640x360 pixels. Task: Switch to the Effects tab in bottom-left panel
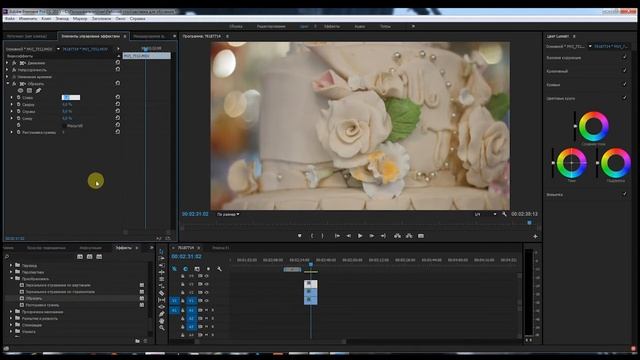click(x=124, y=248)
